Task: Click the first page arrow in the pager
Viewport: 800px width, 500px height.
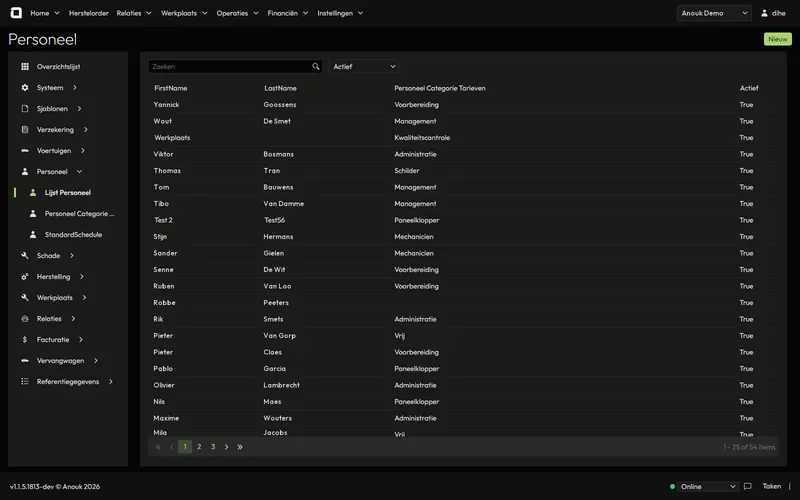Action: click(x=158, y=447)
